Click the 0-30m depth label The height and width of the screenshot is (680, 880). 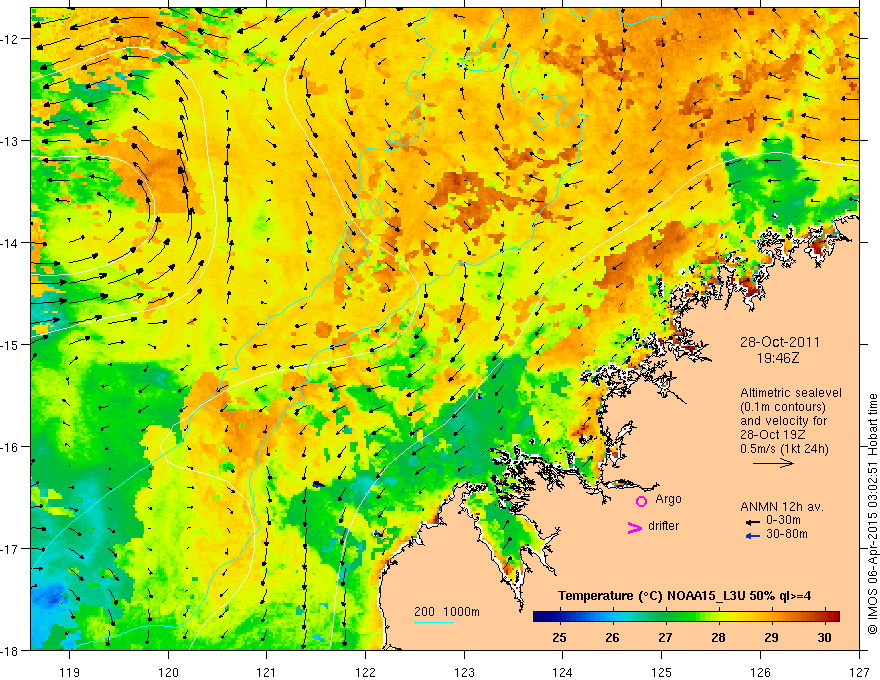783,520
